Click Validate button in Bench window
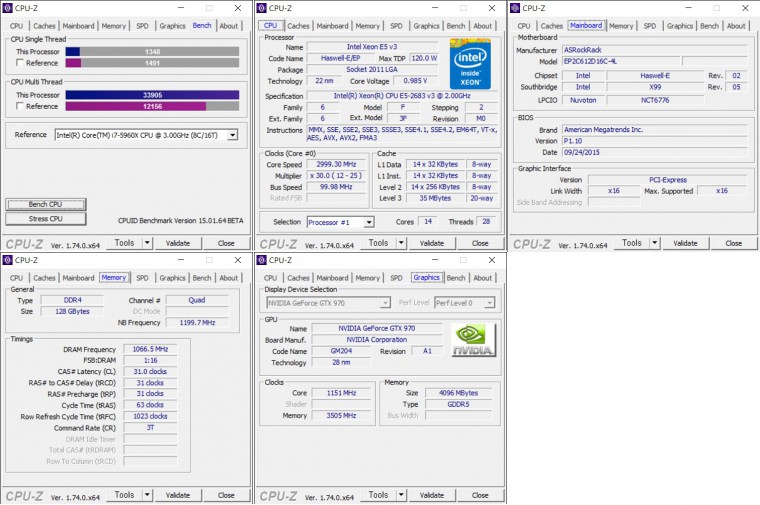This screenshot has width=760, height=505. pos(178,243)
